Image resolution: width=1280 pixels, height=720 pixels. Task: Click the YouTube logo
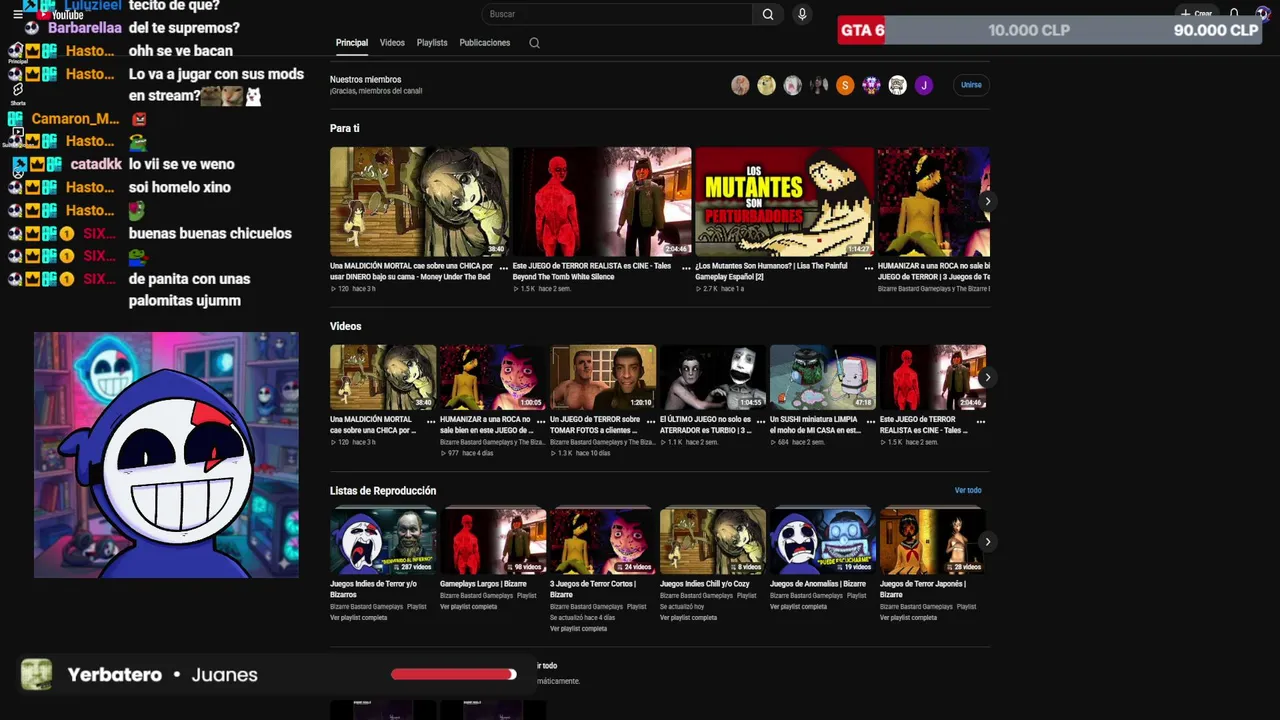[x=61, y=15]
